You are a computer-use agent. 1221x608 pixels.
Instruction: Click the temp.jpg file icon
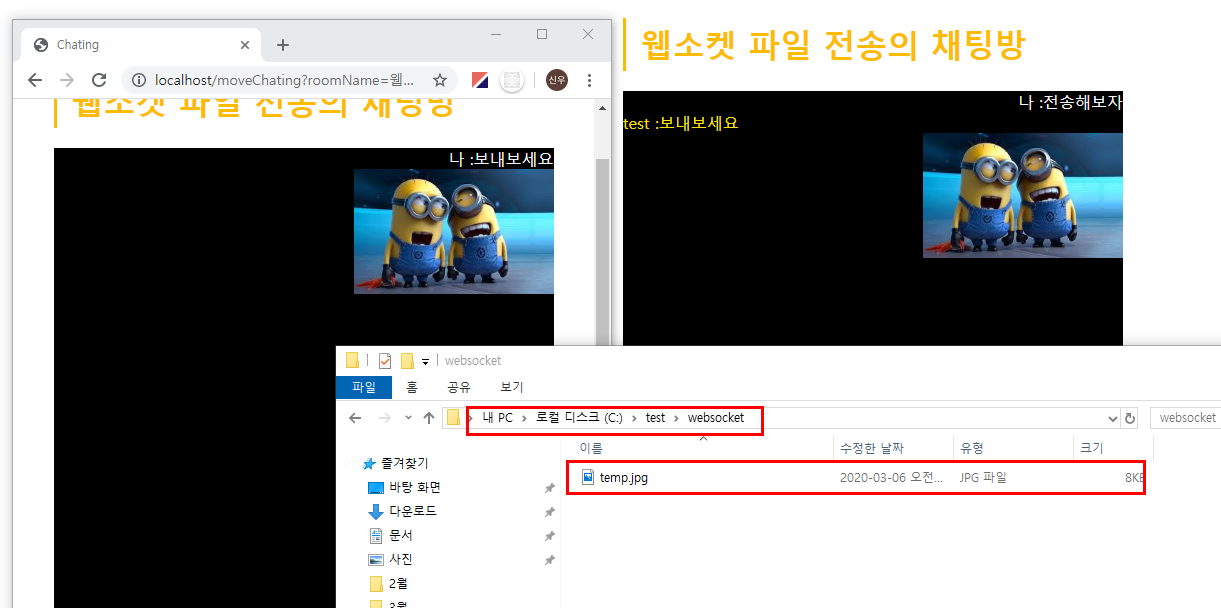pos(588,477)
